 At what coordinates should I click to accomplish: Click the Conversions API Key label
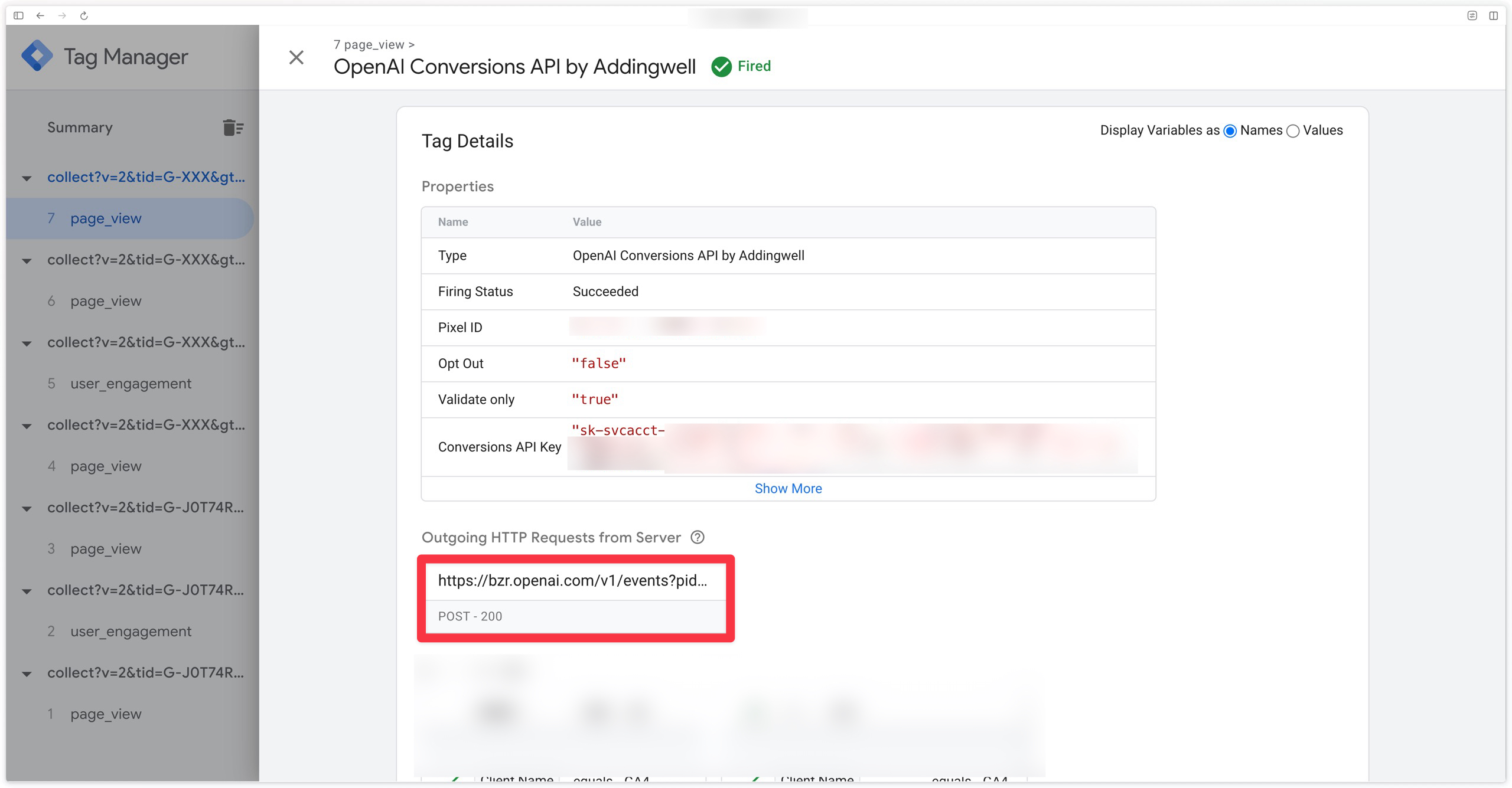click(500, 447)
